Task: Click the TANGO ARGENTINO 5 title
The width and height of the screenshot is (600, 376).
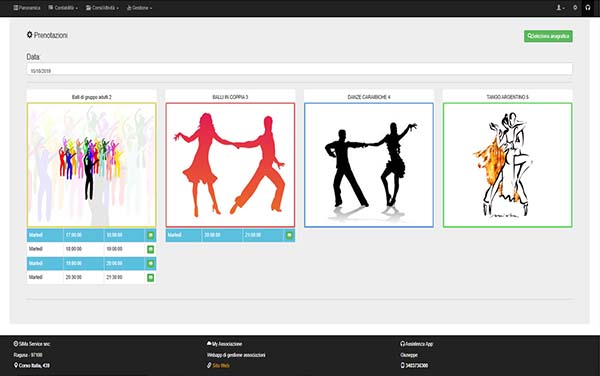Action: point(507,97)
